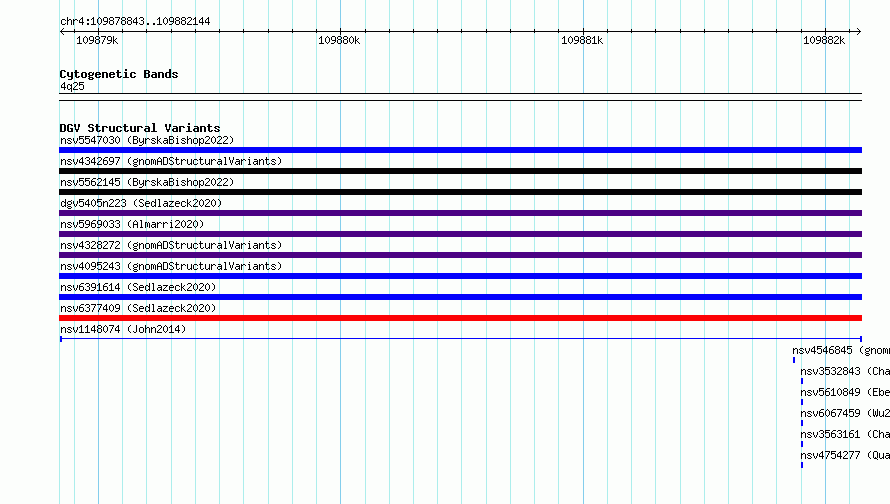Click the blue bar under nsv4095243
This screenshot has width=890, height=504.
coord(460,276)
